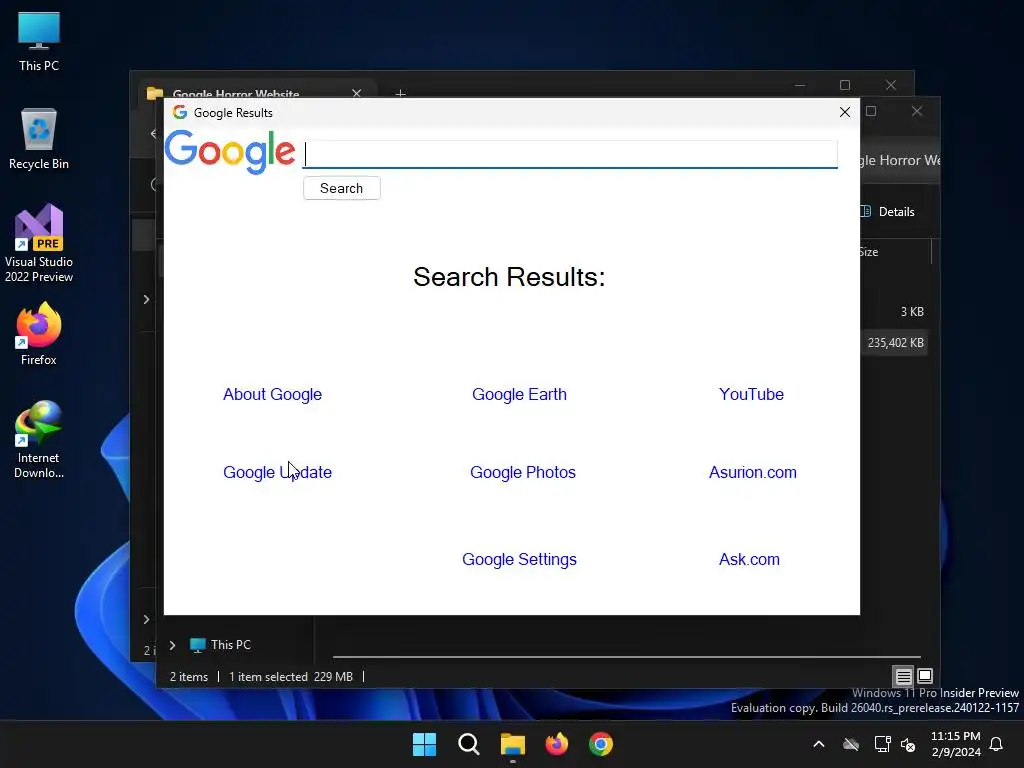Expand This PC in Explorer navigation pane

(172, 645)
